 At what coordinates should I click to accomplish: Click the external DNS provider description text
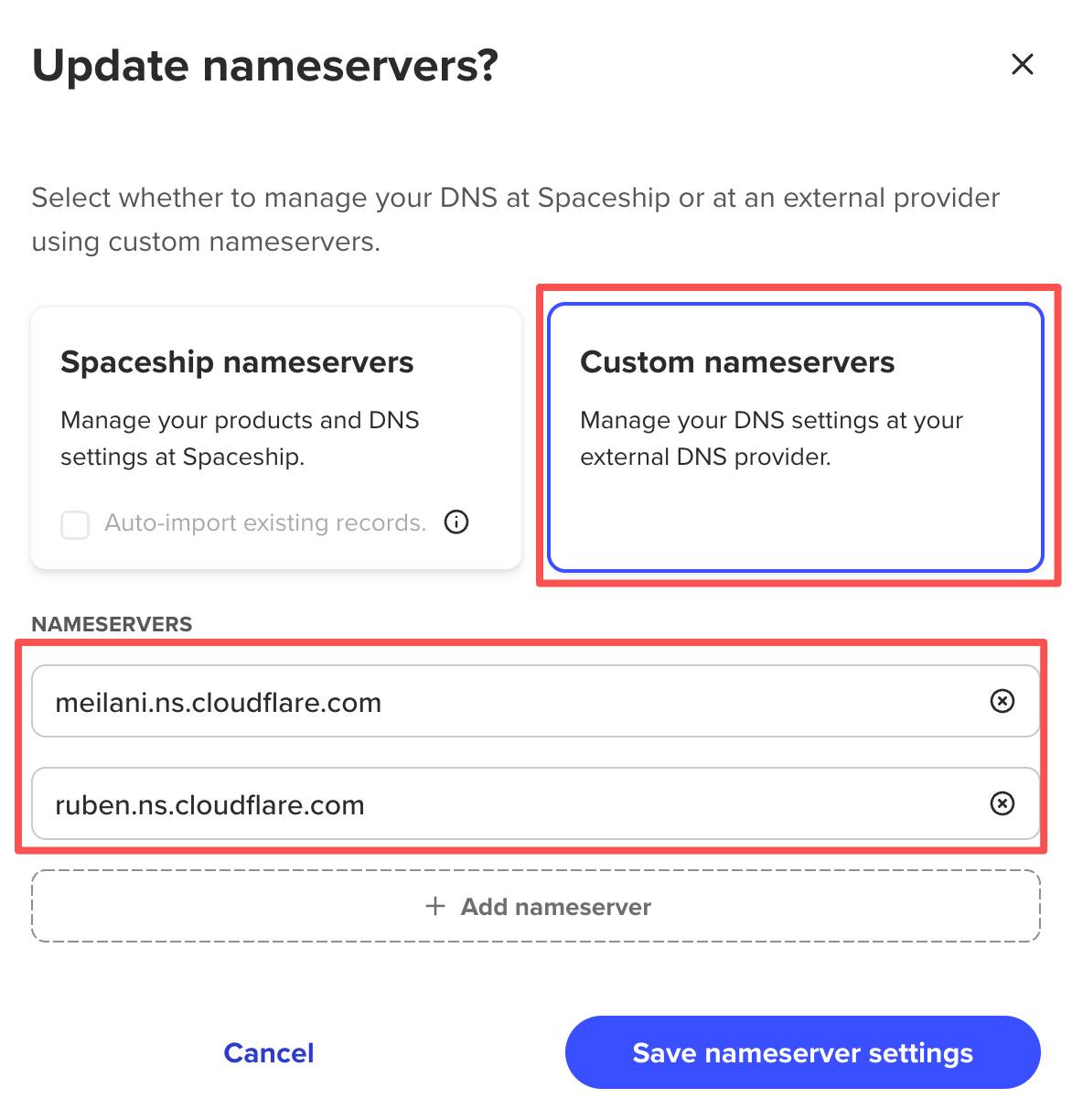pyautogui.click(x=770, y=438)
